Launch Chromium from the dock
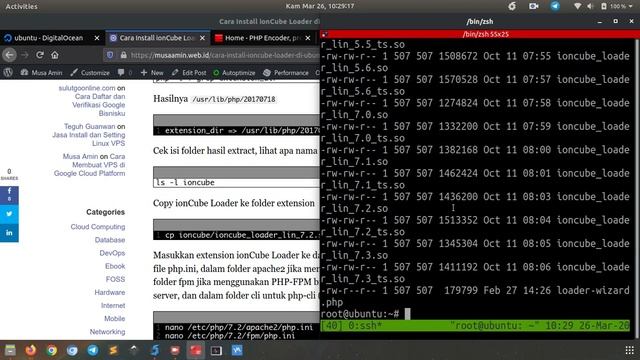The height and width of the screenshot is (360, 640). point(72,350)
